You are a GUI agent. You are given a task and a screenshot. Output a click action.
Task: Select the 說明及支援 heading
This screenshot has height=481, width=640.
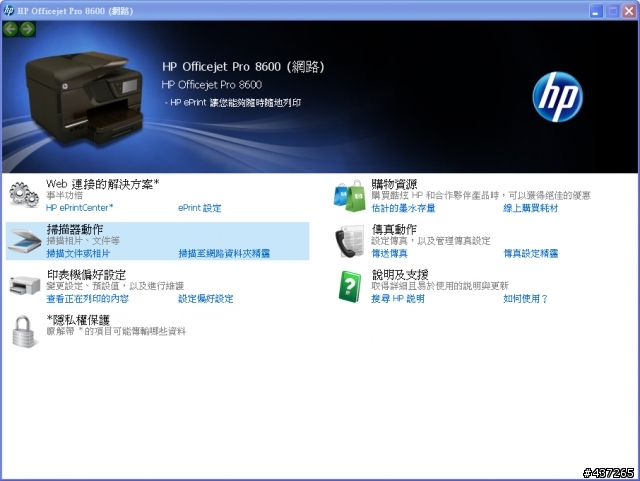(400, 275)
